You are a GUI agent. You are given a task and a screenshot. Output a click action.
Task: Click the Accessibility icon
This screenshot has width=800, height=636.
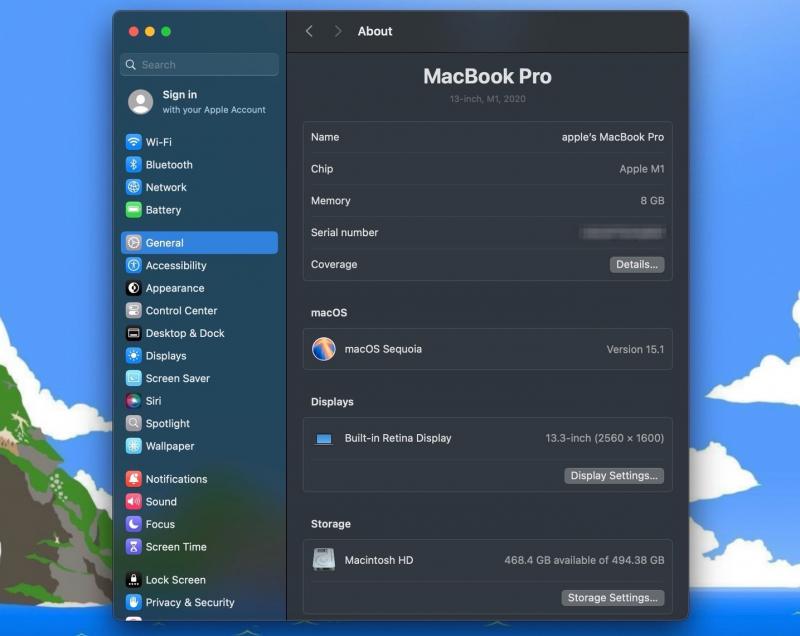pyautogui.click(x=134, y=265)
